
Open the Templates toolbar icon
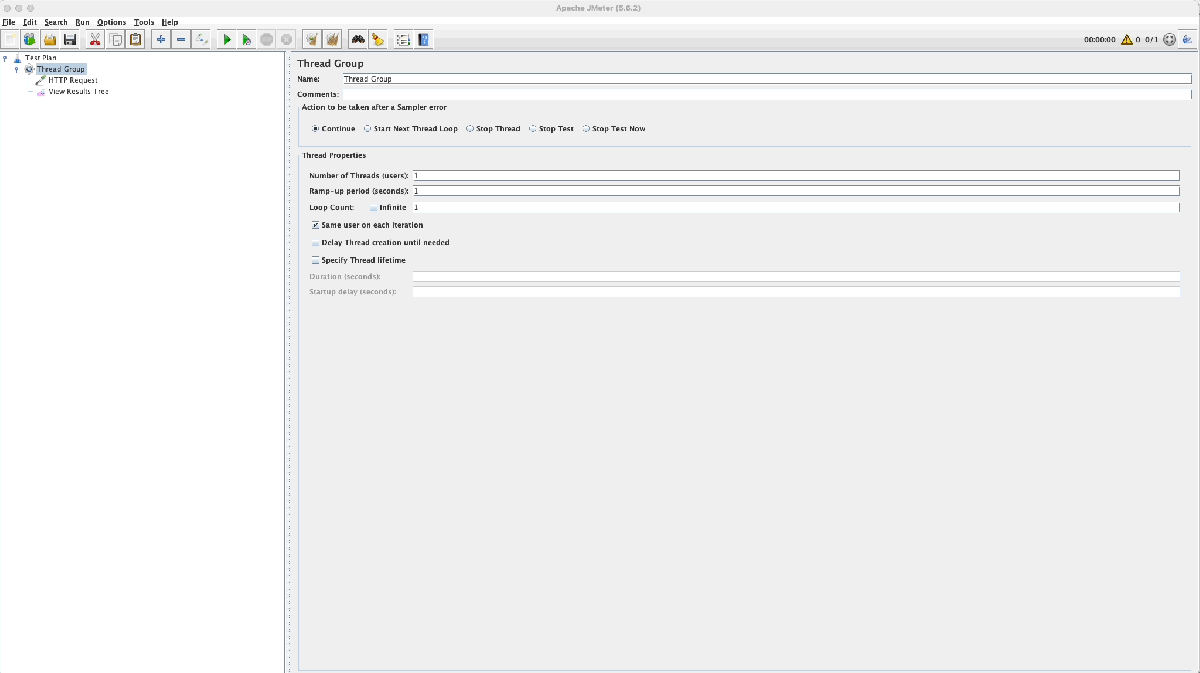click(29, 39)
